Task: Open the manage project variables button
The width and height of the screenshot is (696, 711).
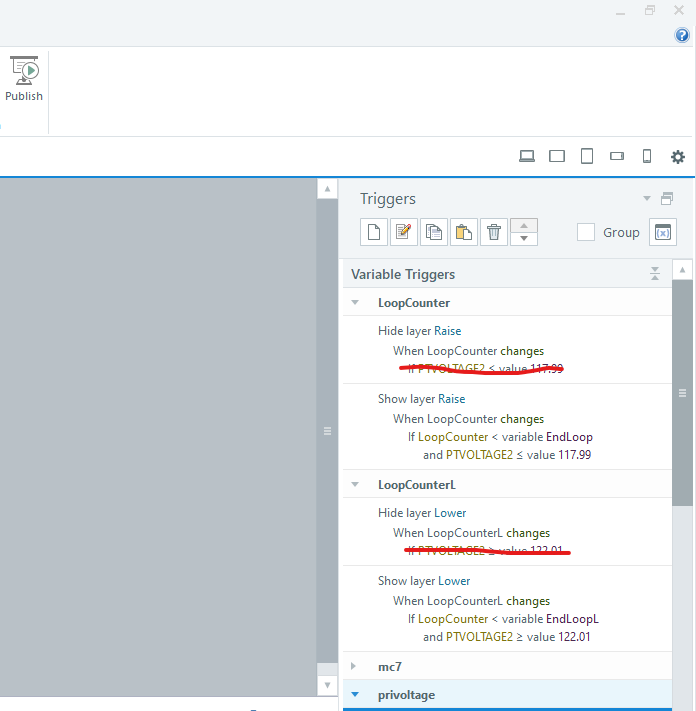Action: [662, 232]
